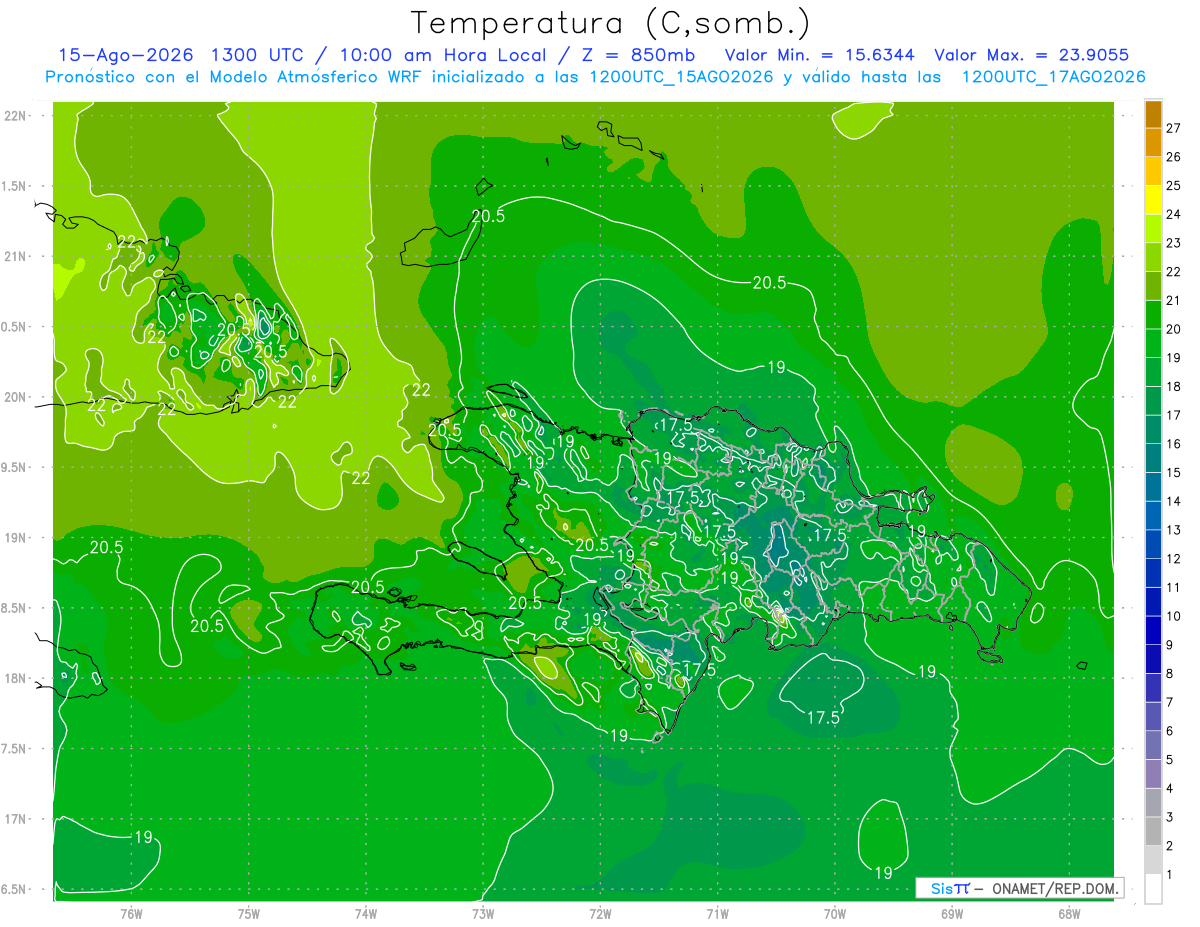Pick the legend swatch between 9 and 10
Viewport: 1200px width, 927px height.
(x=1153, y=630)
